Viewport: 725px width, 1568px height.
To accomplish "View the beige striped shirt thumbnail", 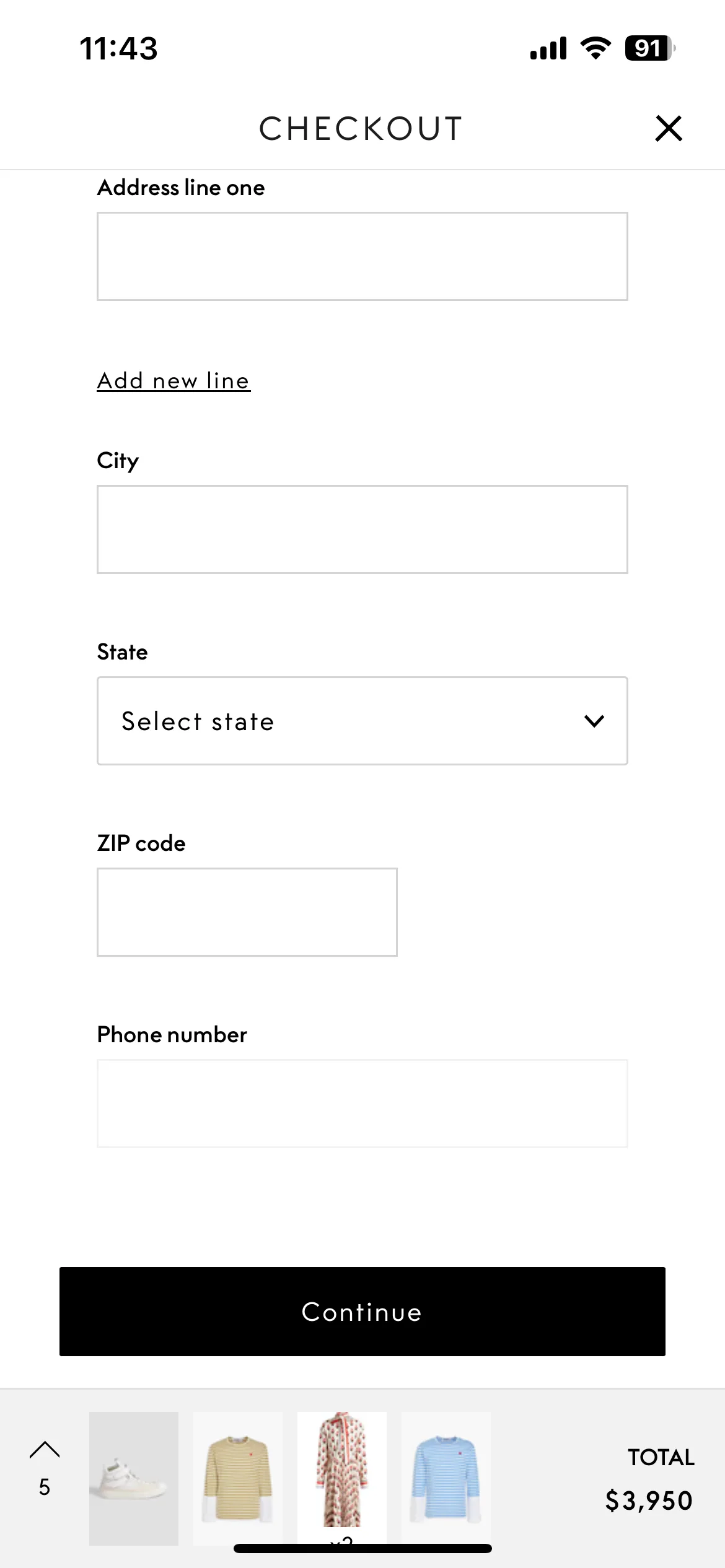I will 238,1479.
